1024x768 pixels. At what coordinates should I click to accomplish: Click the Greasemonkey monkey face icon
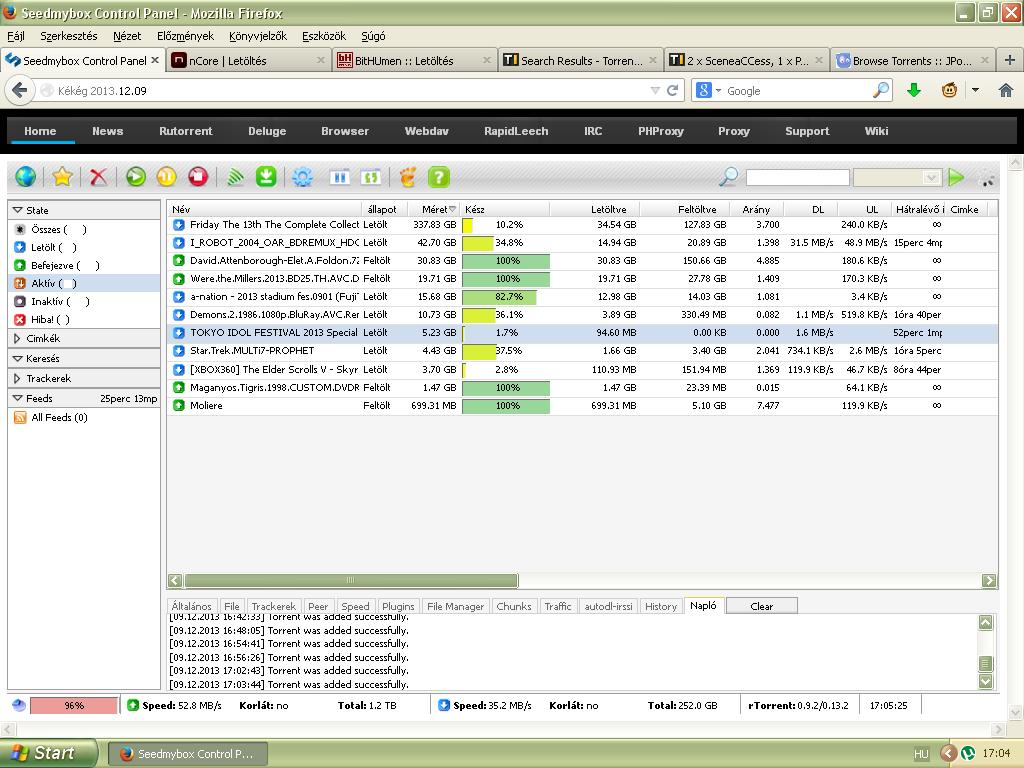tap(950, 90)
